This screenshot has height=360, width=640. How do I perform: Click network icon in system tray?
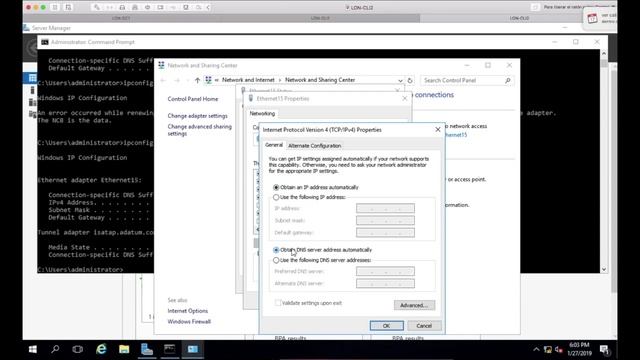coord(548,350)
